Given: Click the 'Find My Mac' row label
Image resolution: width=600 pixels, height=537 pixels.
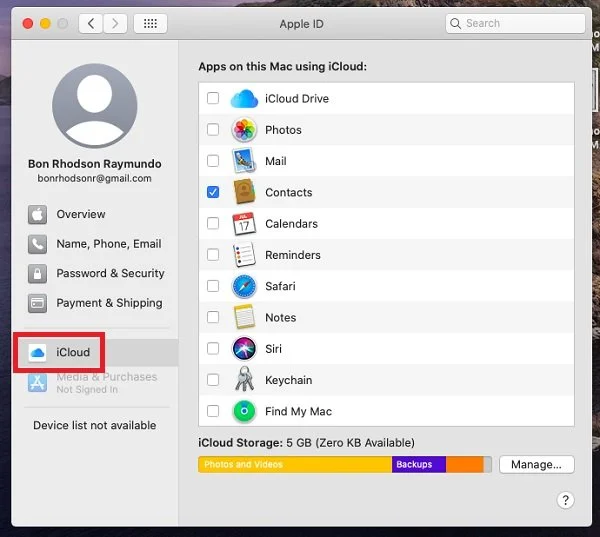Looking at the screenshot, I should click(298, 411).
